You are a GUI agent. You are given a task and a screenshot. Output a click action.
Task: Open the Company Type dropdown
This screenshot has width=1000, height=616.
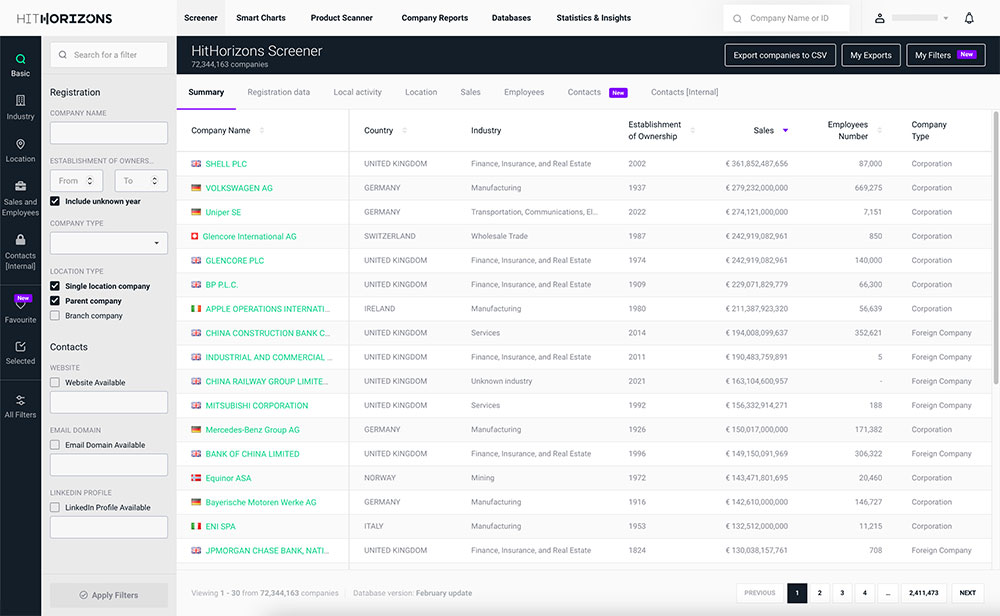109,243
